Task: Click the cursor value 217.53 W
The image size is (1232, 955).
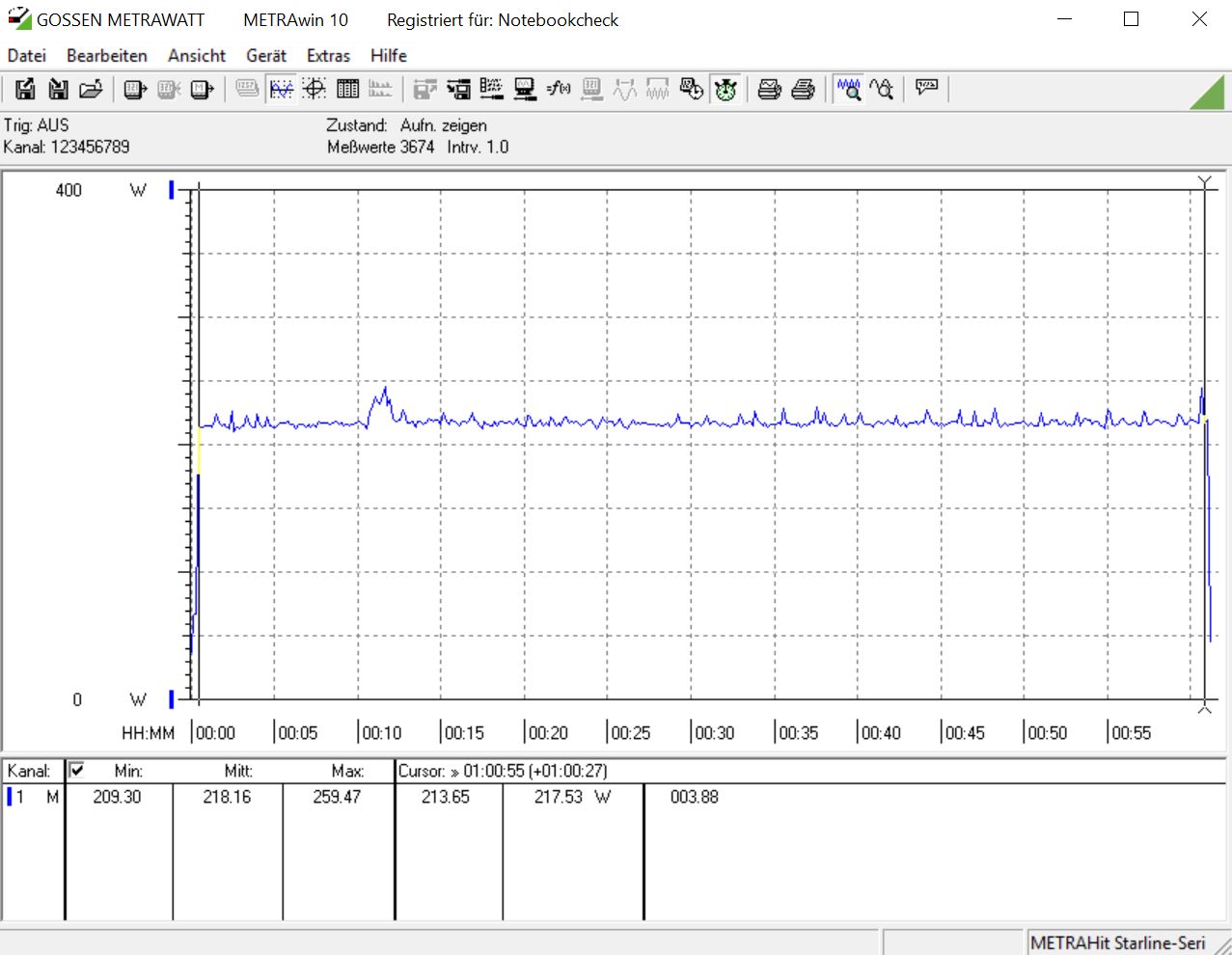Action: 573,797
